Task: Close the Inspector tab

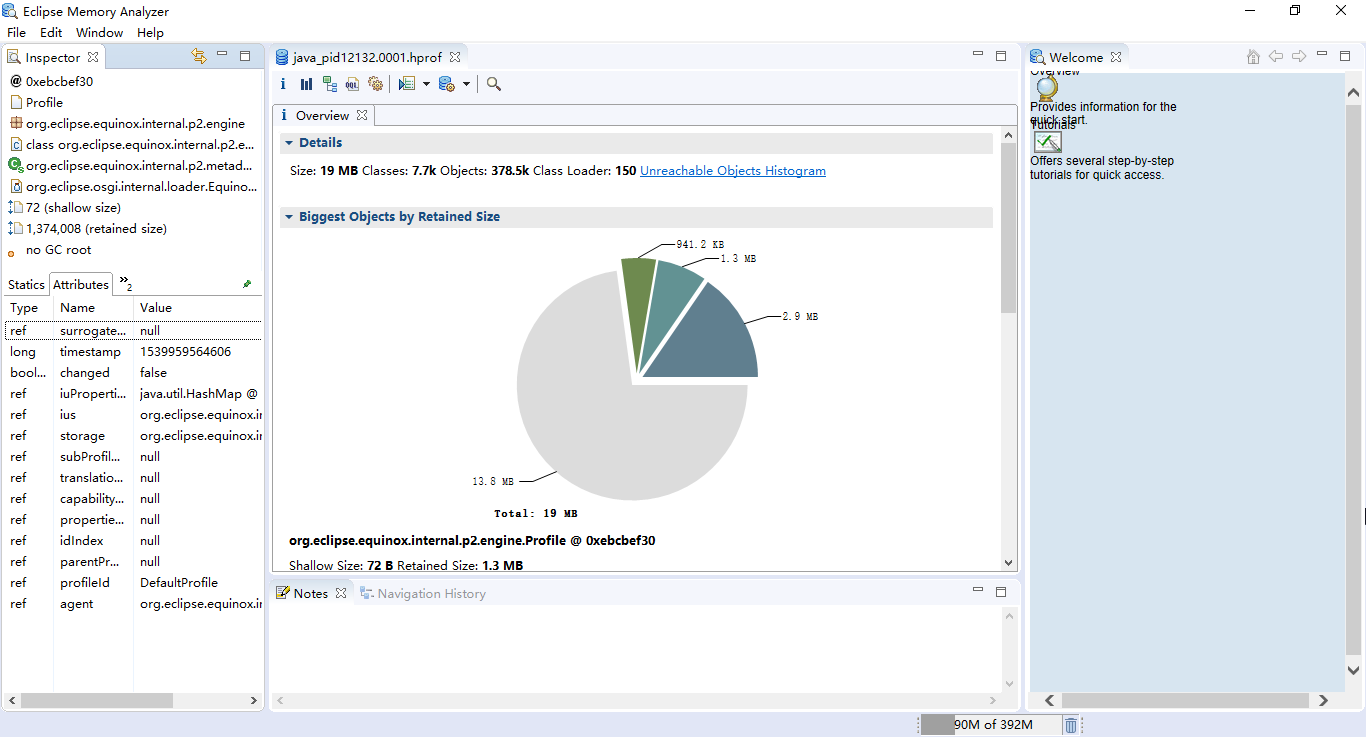Action: click(x=93, y=58)
